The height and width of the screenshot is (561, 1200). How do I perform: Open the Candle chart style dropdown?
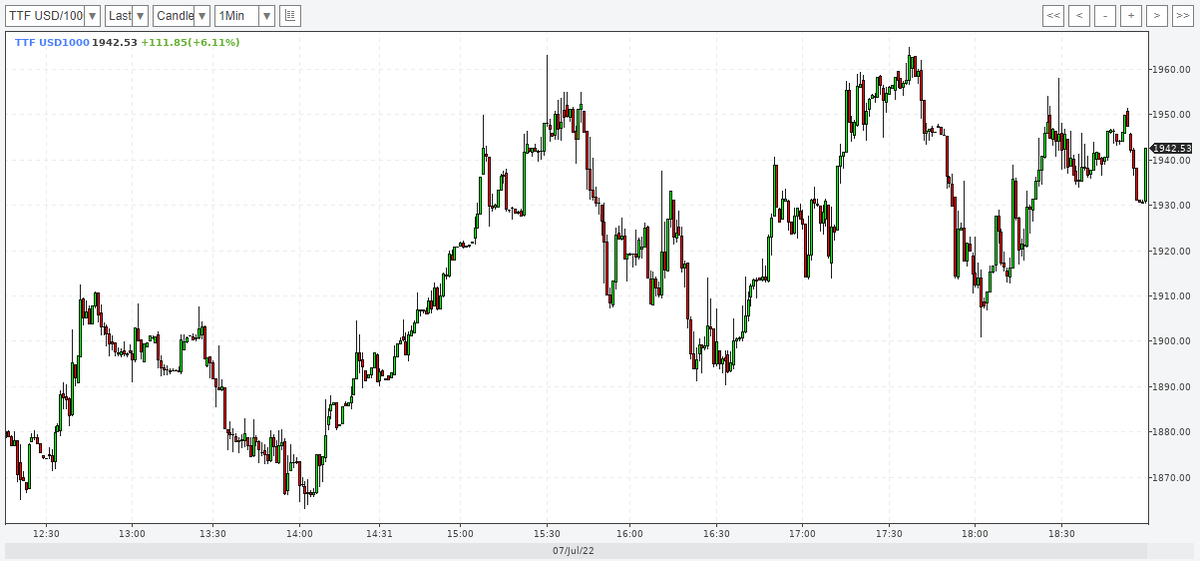pos(182,16)
